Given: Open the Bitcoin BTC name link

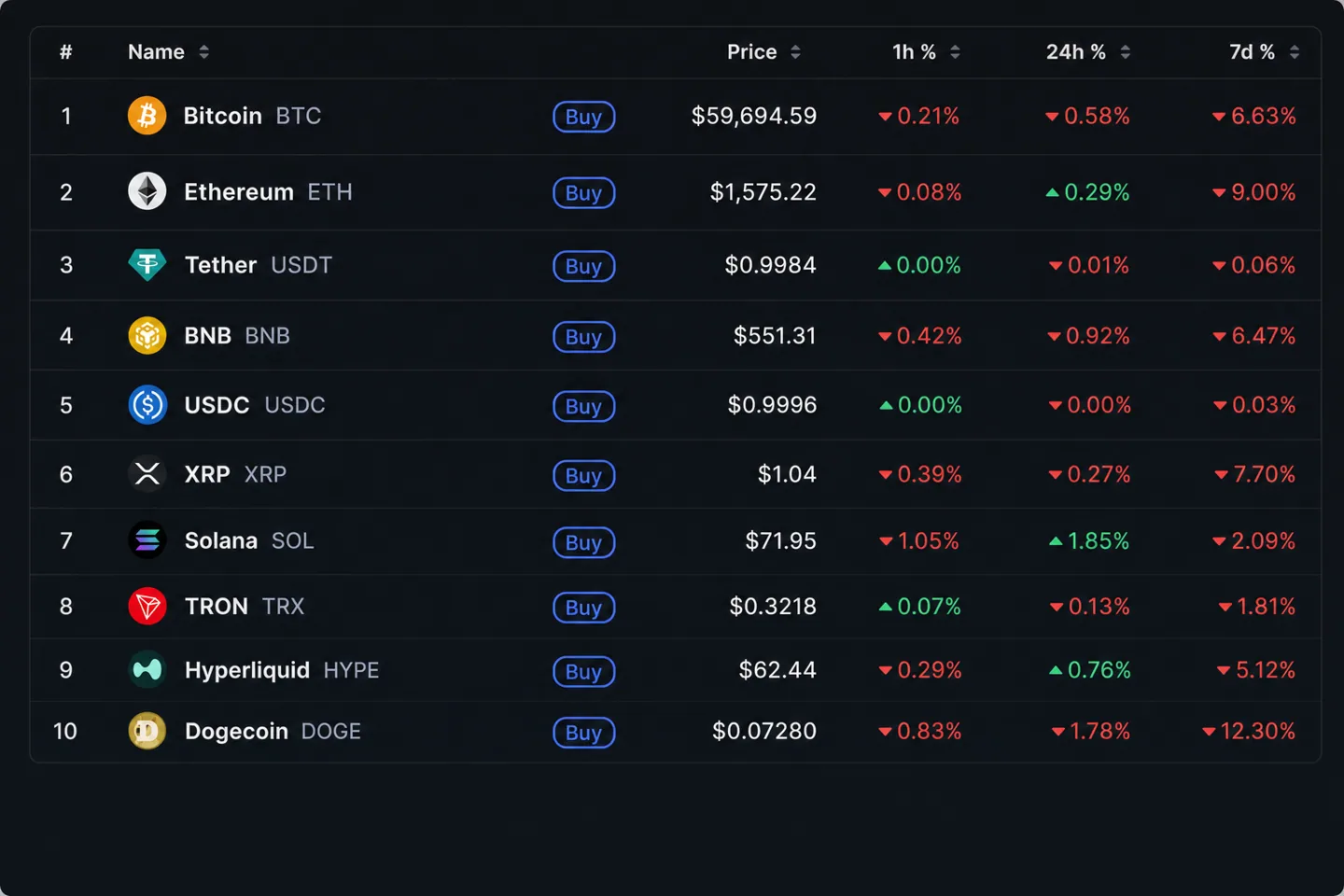Looking at the screenshot, I should [x=252, y=116].
